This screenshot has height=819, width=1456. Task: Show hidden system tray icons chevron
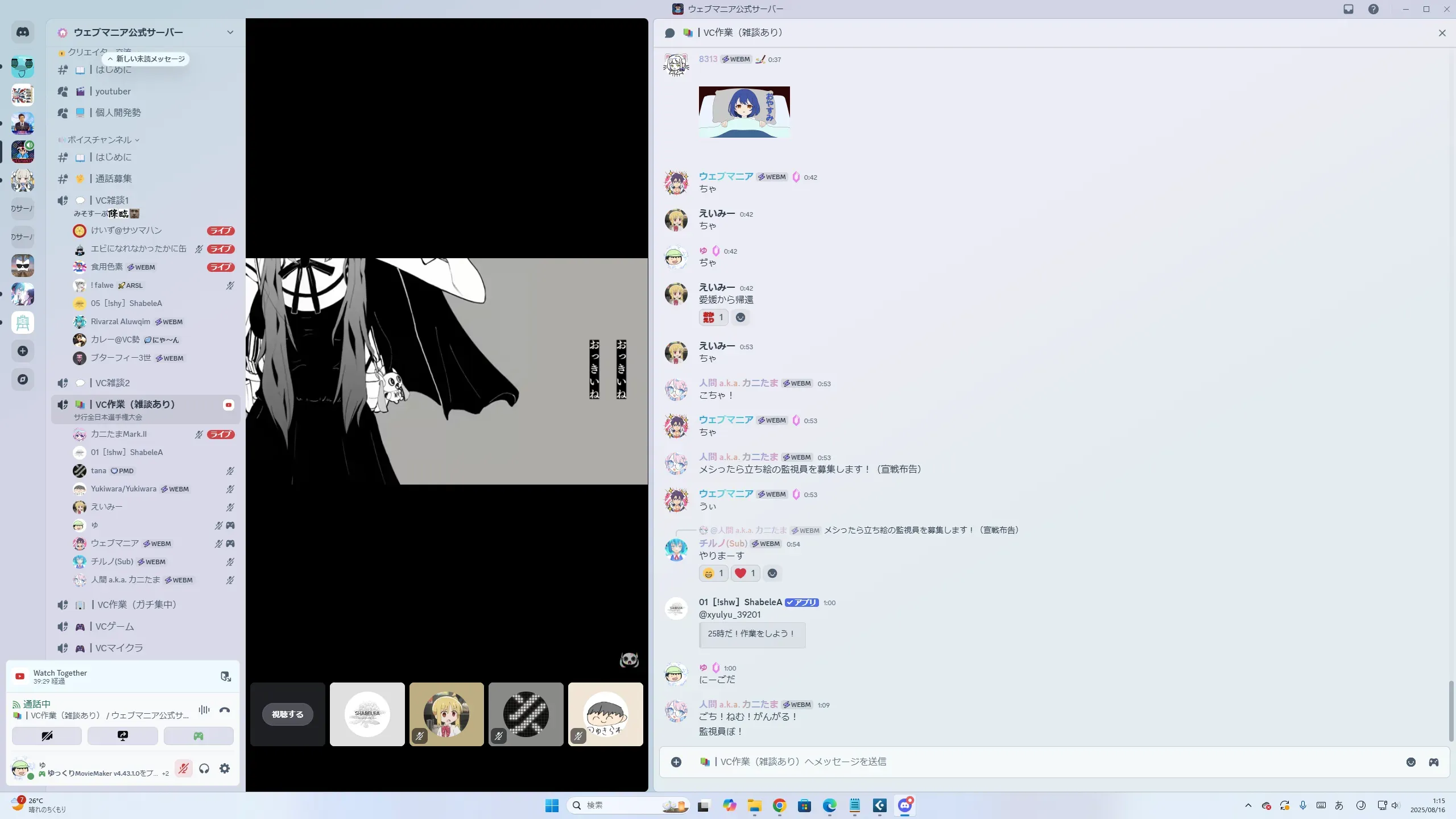pyautogui.click(x=1248, y=805)
